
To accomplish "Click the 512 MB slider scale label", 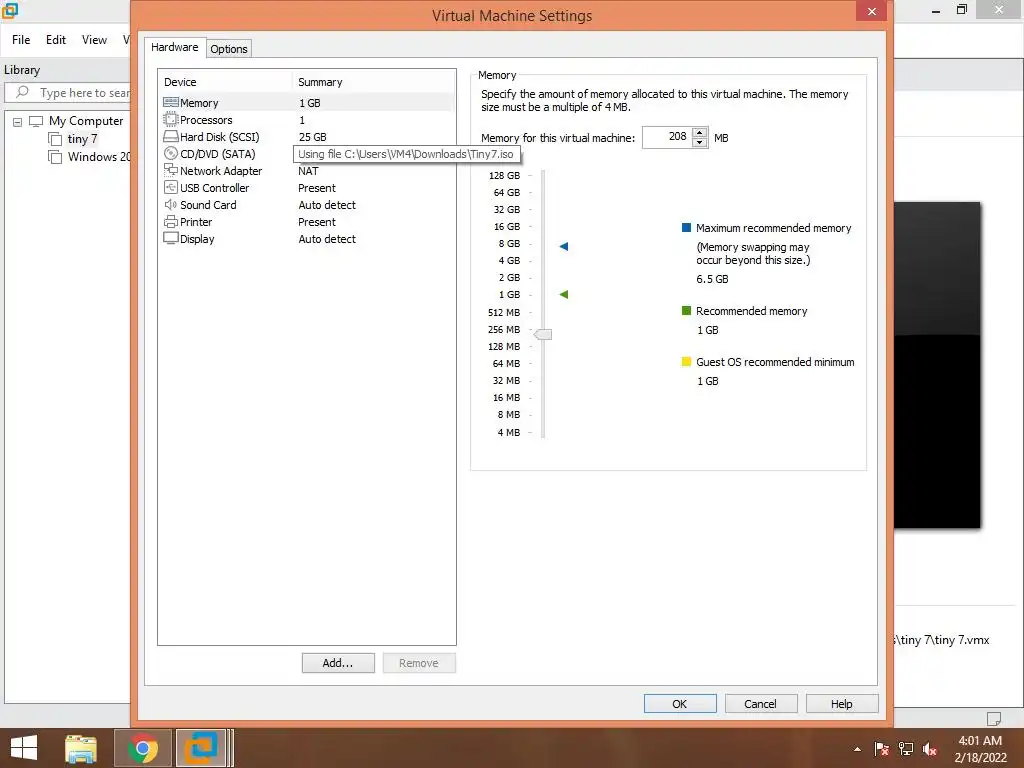I will coord(504,312).
